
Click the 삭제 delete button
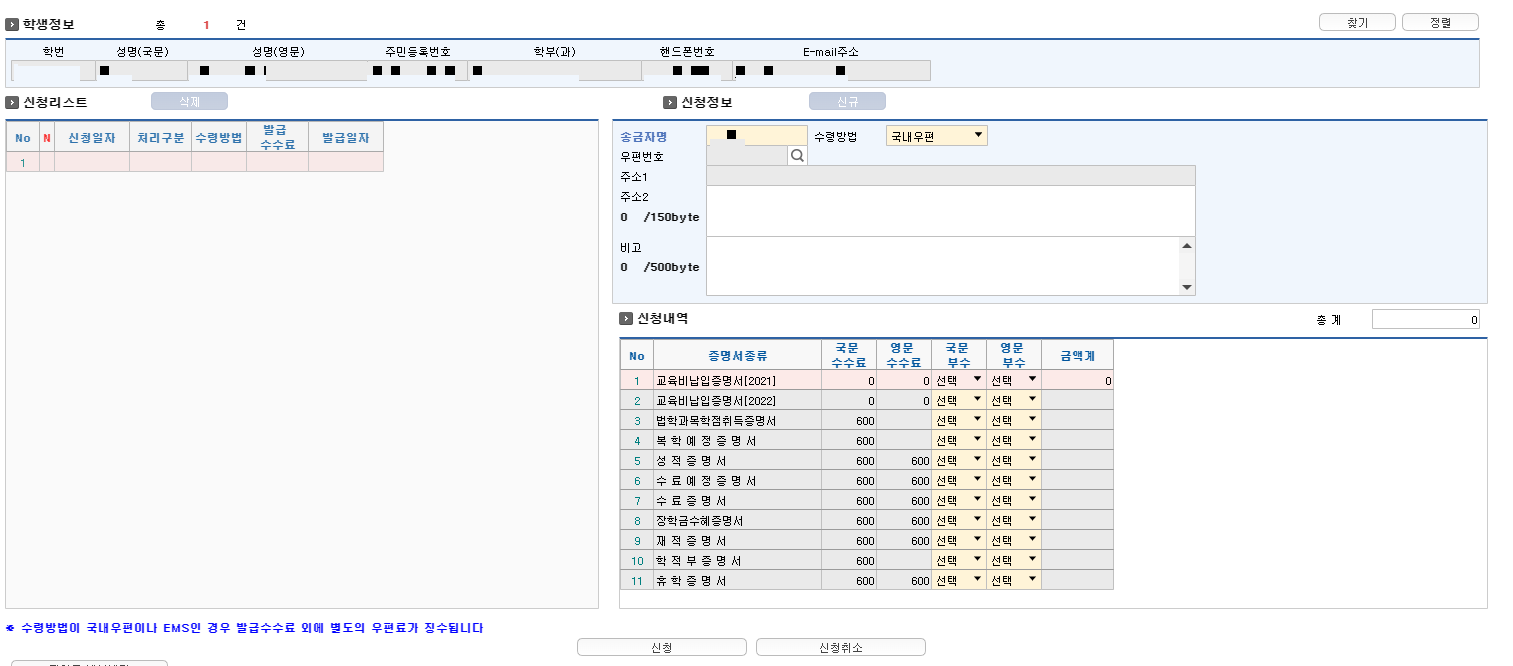[189, 100]
